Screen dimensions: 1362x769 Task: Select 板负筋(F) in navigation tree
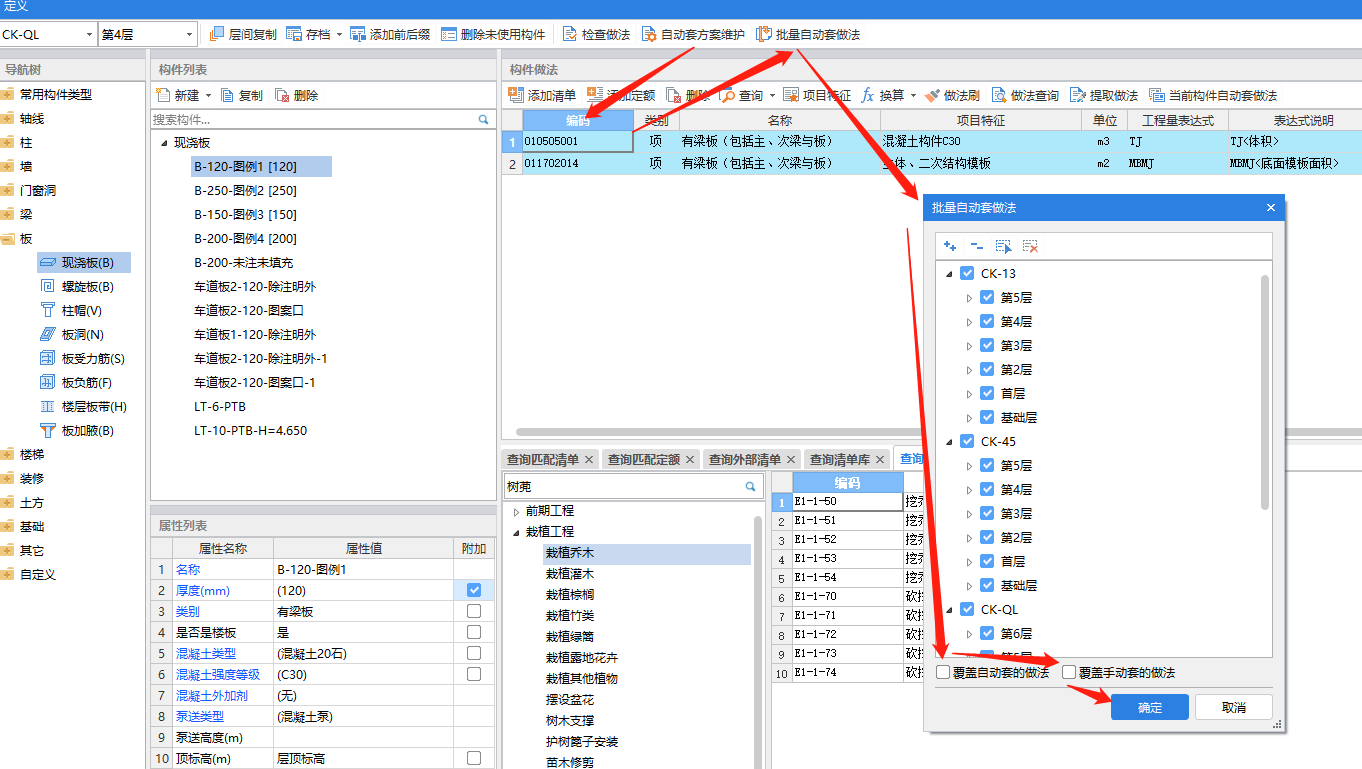pos(76,382)
